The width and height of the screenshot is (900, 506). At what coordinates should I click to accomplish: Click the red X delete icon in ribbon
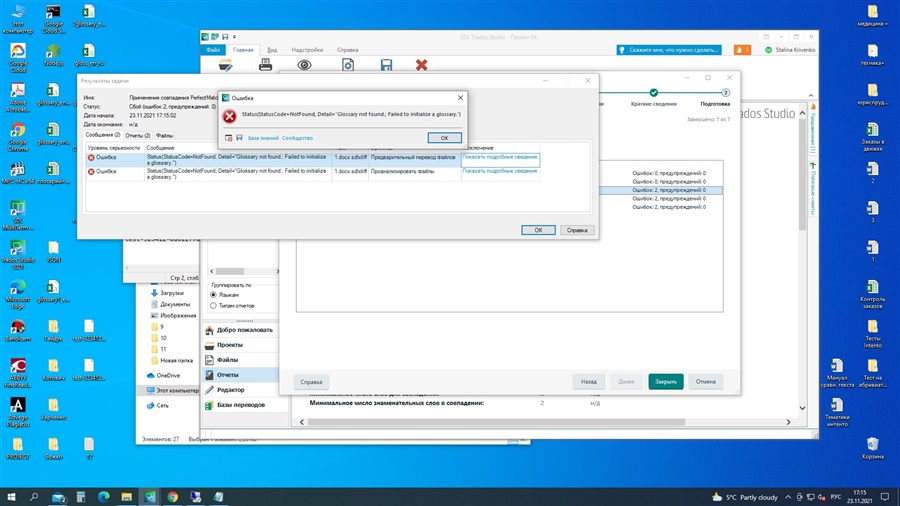point(421,65)
